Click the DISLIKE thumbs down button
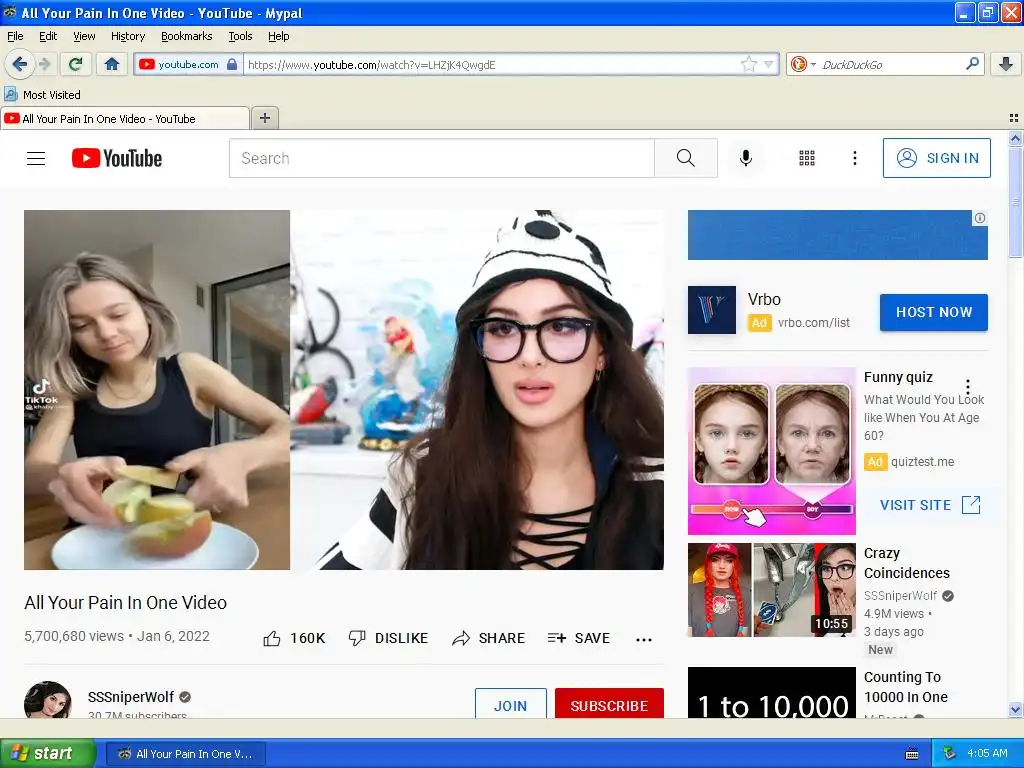Image resolution: width=1024 pixels, height=768 pixels. point(388,638)
